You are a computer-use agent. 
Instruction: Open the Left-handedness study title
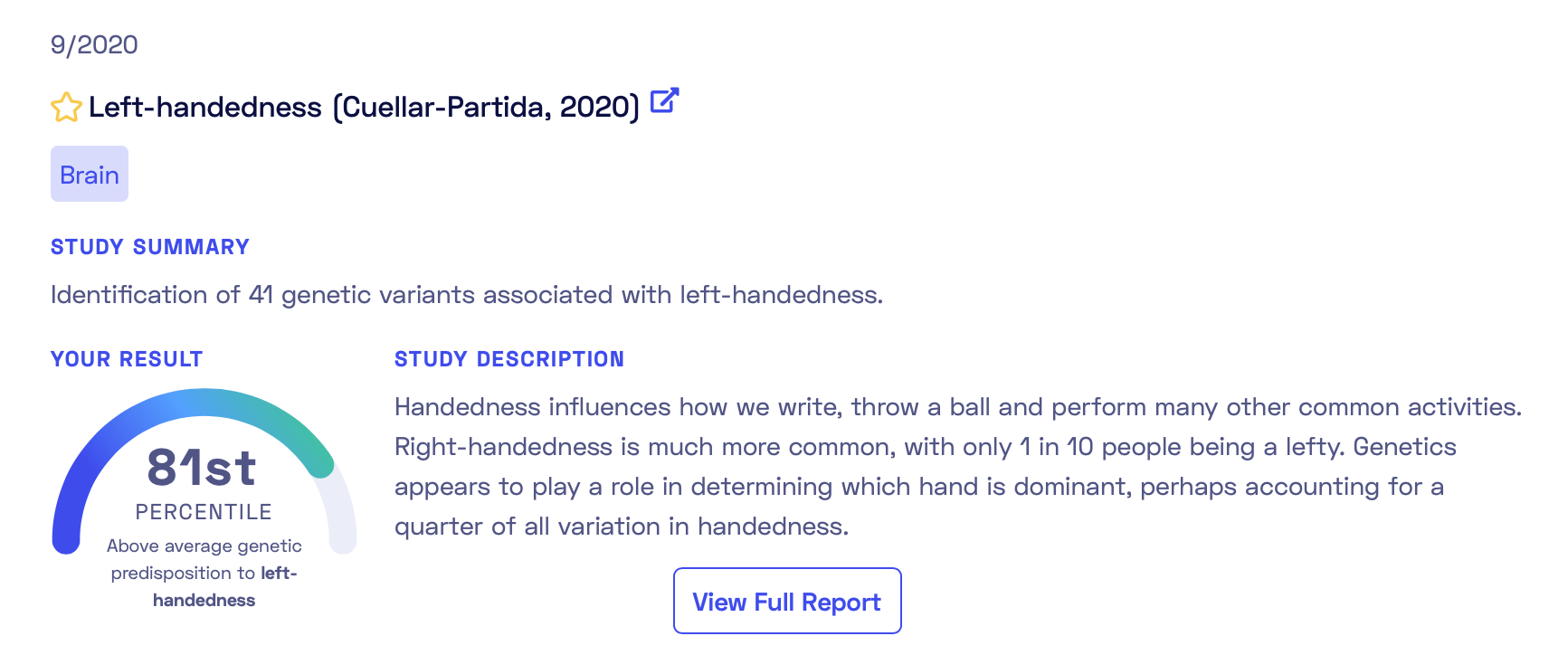coord(364,107)
